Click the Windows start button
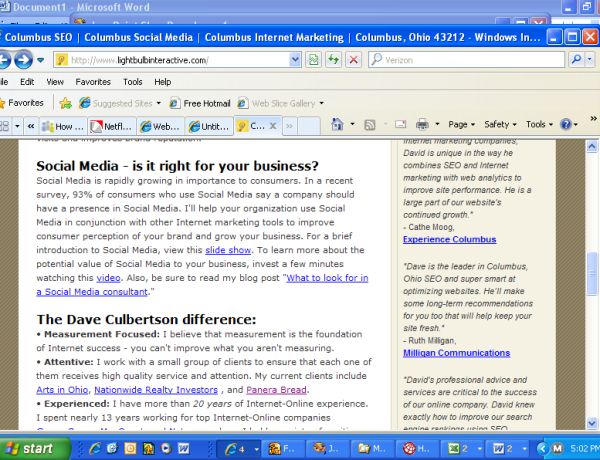Viewport: 600px width, 460px height. [35, 449]
